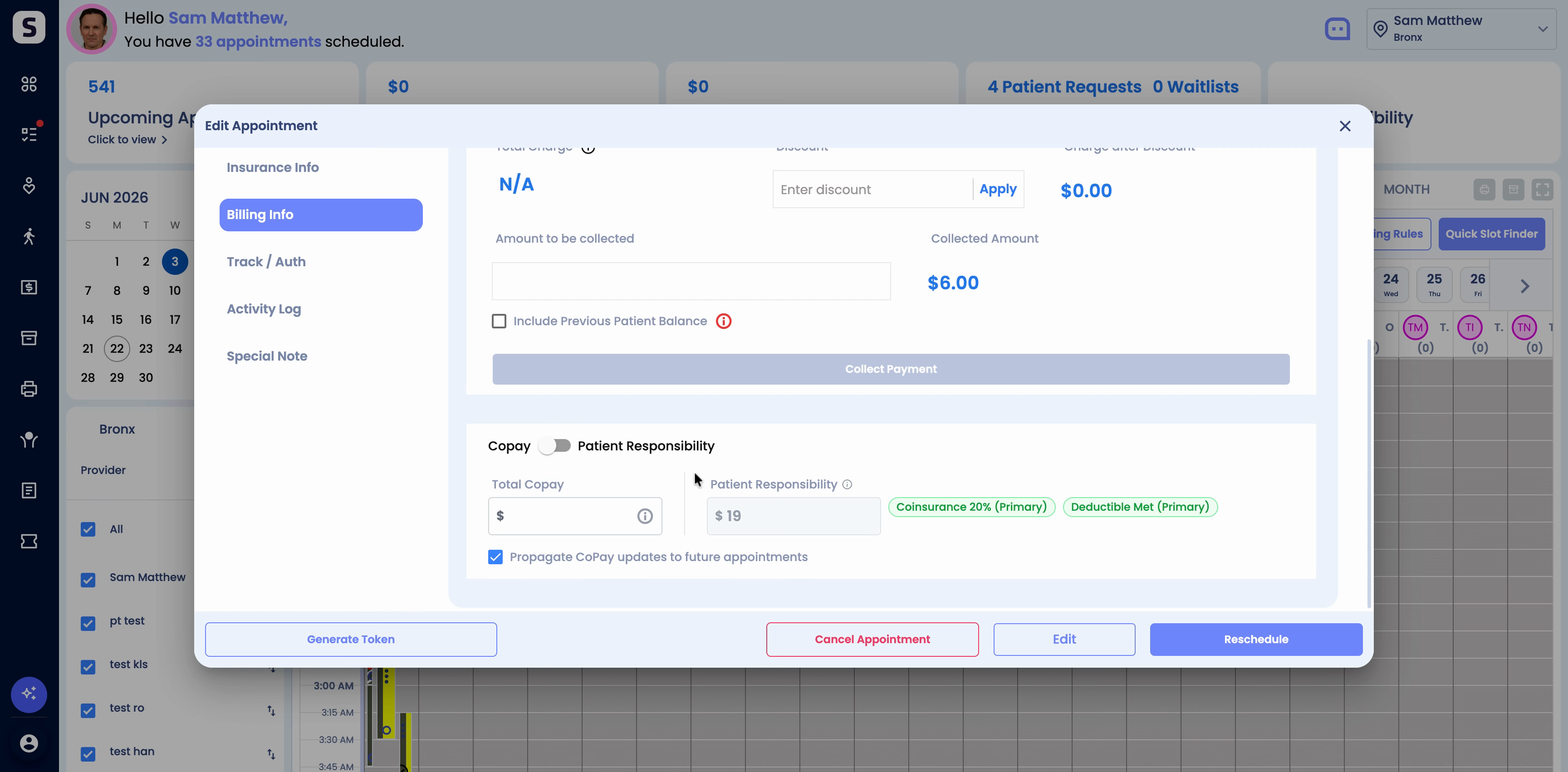This screenshot has width=1568, height=772.
Task: Open the archive box sidebar icon
Action: tap(29, 337)
